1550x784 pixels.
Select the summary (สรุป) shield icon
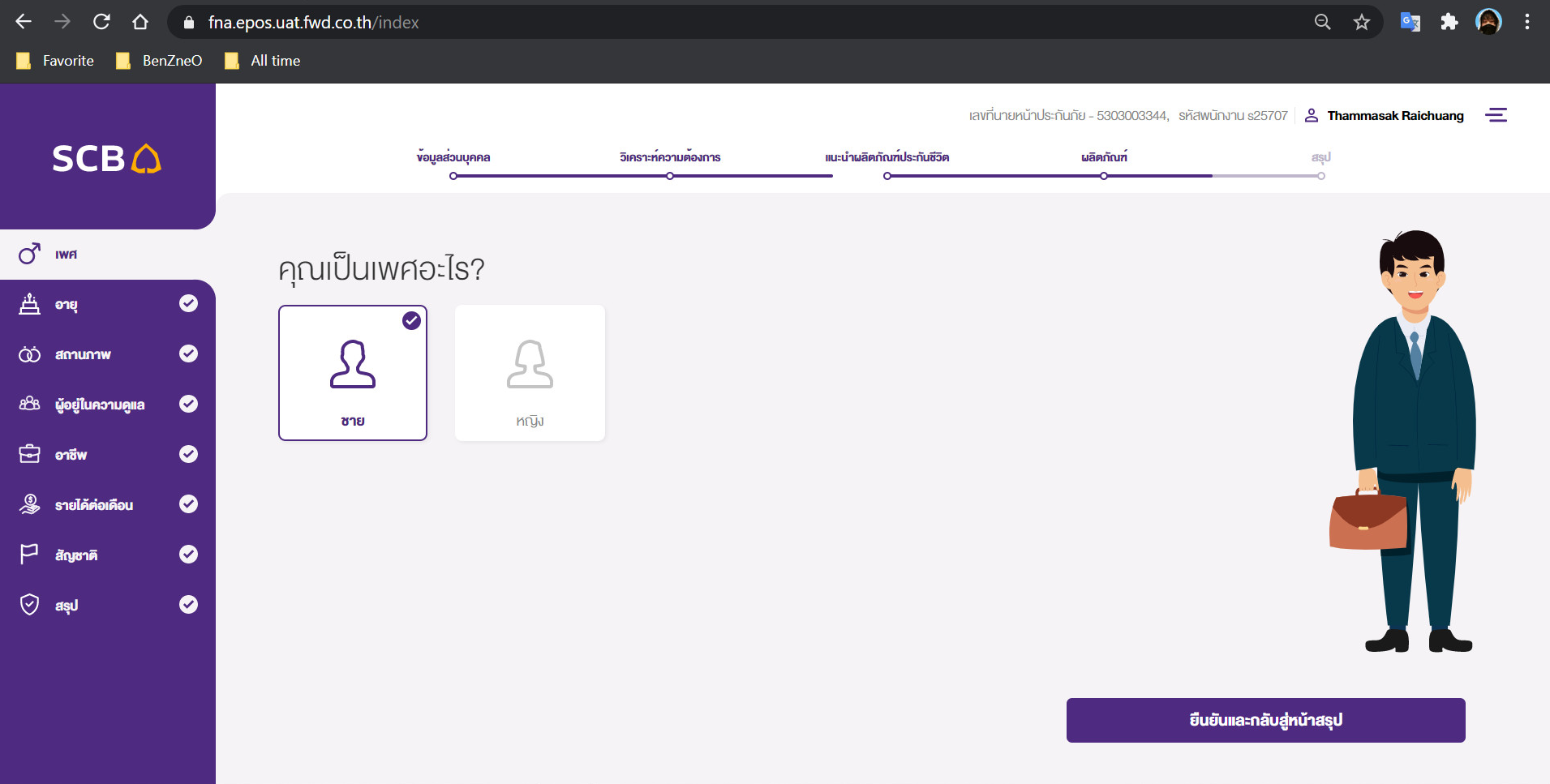point(30,605)
